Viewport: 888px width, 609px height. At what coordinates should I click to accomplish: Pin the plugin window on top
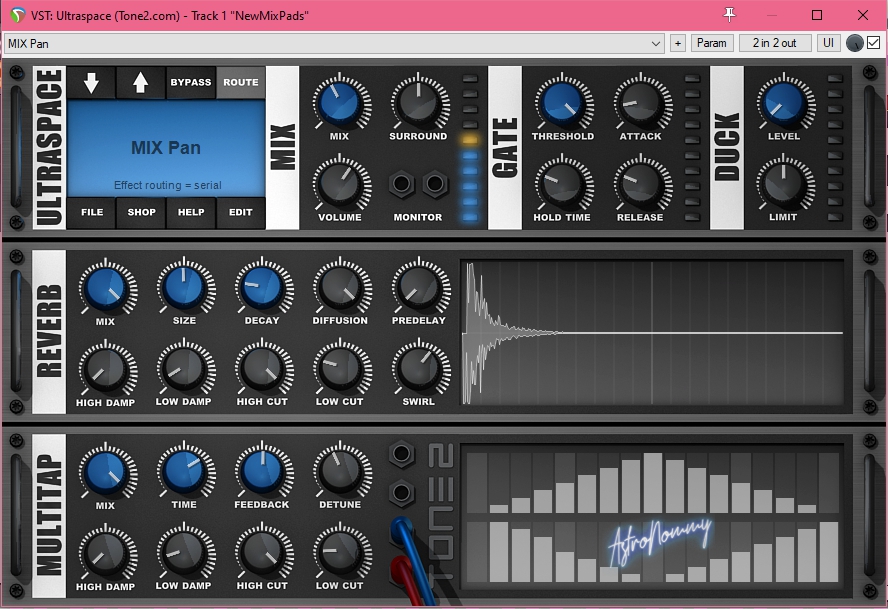point(729,15)
